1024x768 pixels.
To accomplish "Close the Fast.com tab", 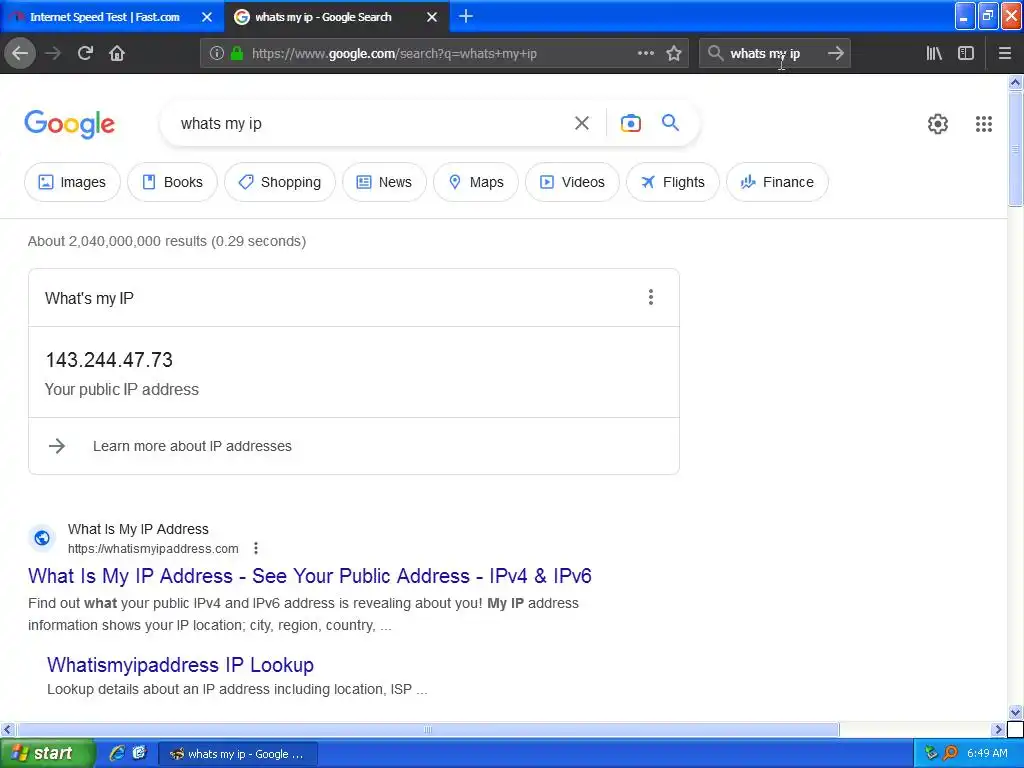I will click(x=207, y=17).
